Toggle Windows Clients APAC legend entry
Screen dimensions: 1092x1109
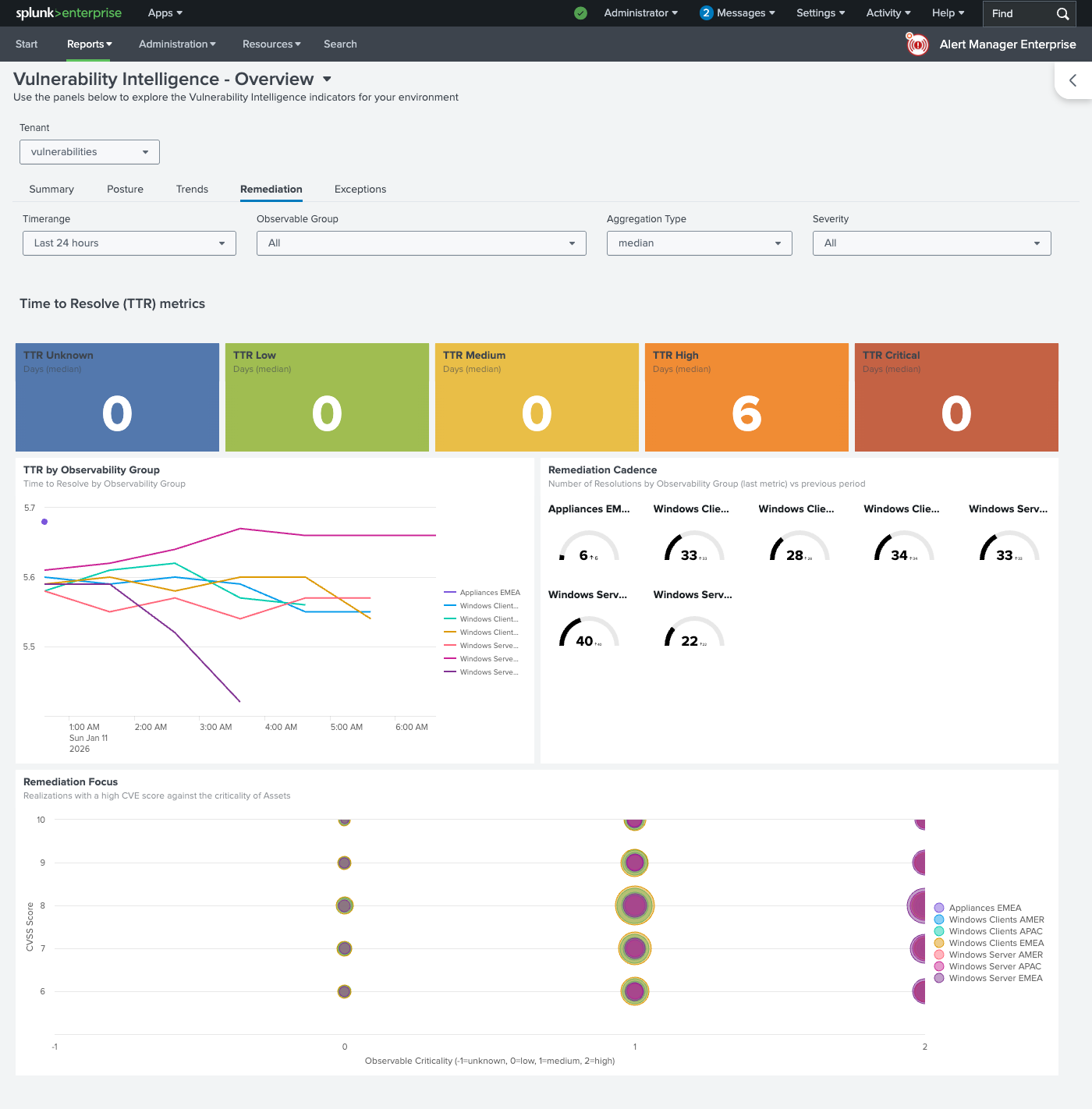(x=993, y=930)
